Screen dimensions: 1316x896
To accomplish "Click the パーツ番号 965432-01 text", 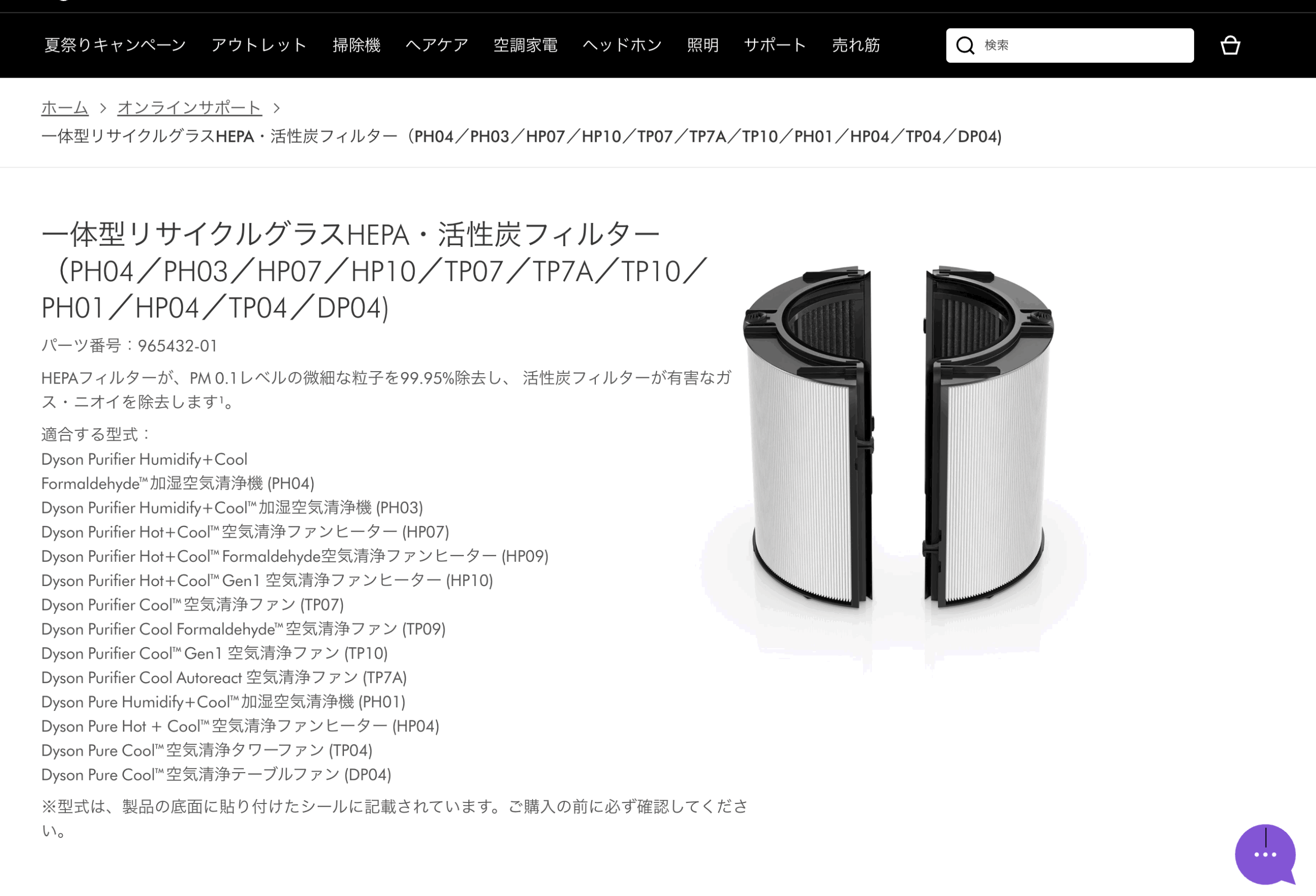I will click(129, 345).
